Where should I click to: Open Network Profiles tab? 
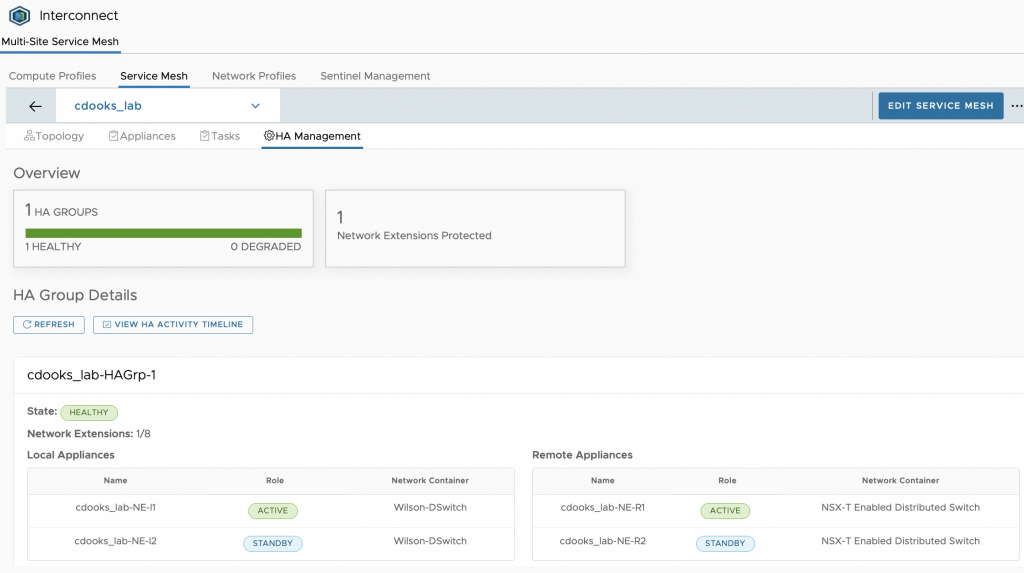pos(254,76)
